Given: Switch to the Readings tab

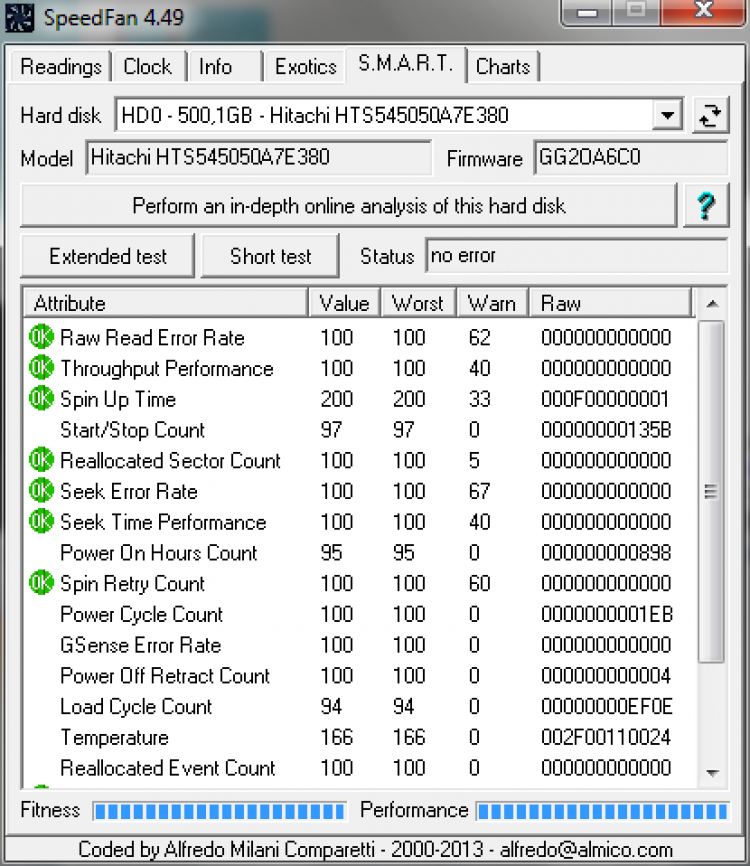Looking at the screenshot, I should click(x=61, y=67).
